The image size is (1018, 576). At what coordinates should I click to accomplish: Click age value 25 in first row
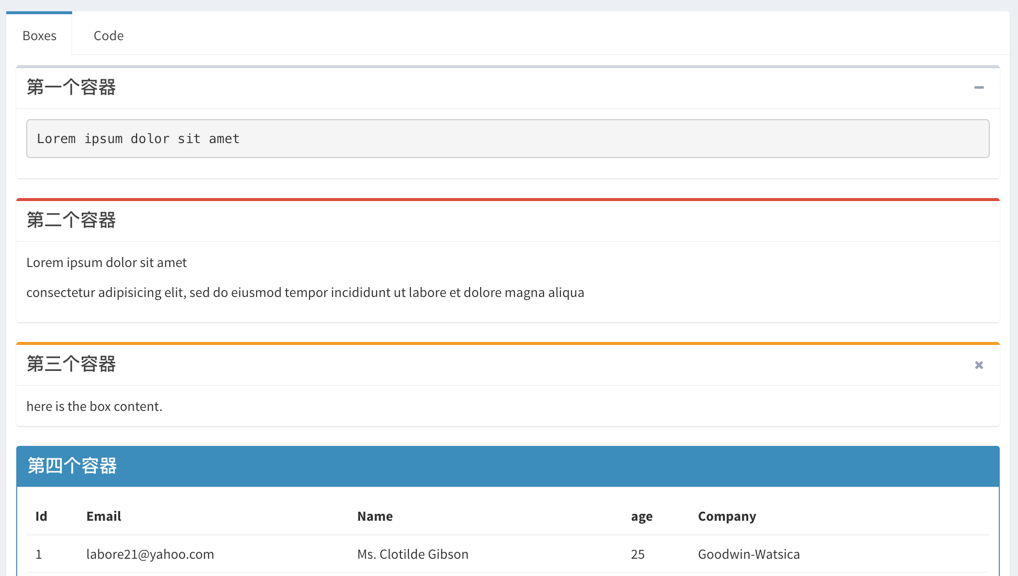[638, 554]
